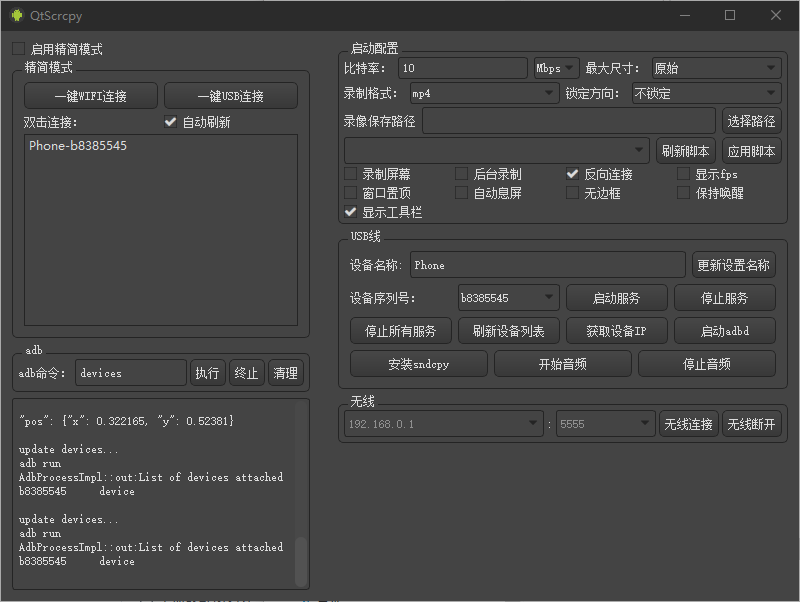Click the 获取设备IP button
This screenshot has height=602, width=800.
pos(616,331)
